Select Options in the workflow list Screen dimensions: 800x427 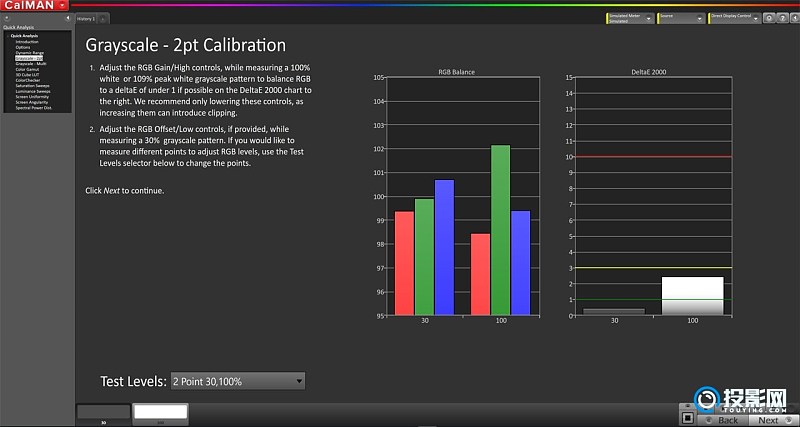23,47
